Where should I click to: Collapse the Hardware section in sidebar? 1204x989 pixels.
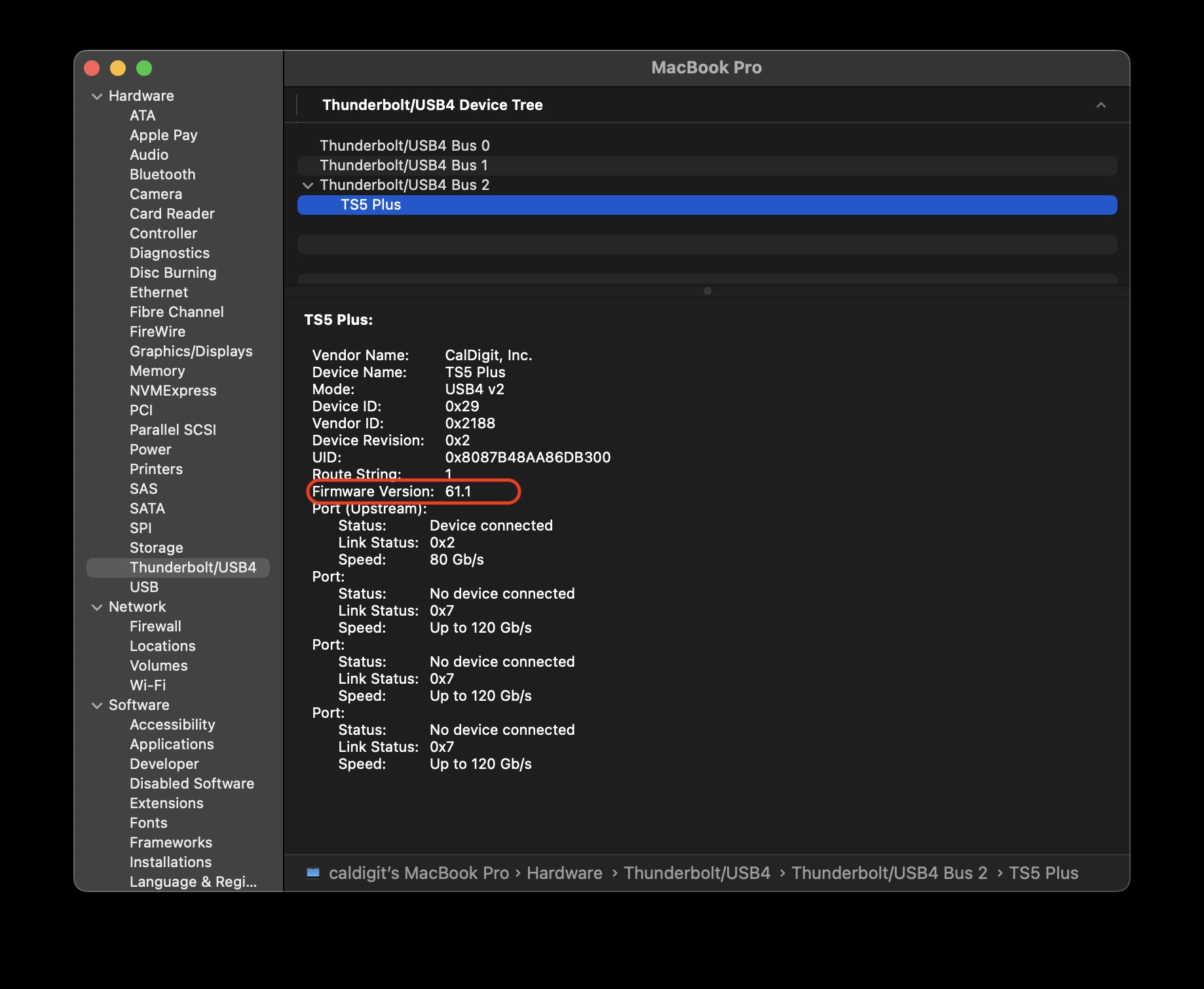click(x=97, y=96)
